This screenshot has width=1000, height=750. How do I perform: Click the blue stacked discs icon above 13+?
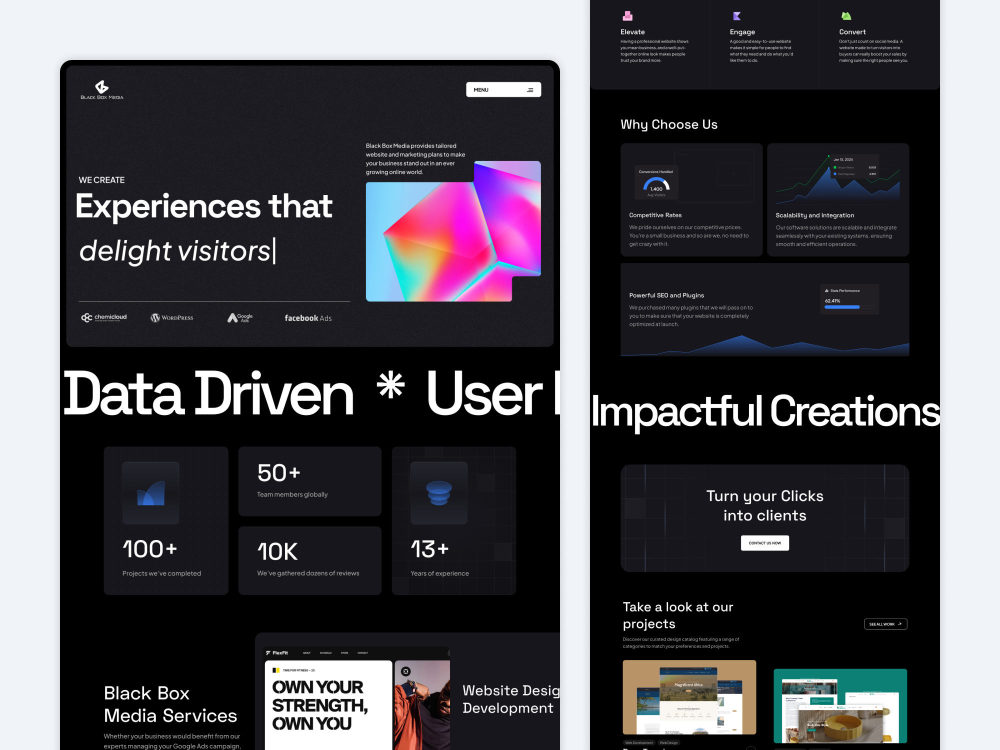[x=439, y=493]
